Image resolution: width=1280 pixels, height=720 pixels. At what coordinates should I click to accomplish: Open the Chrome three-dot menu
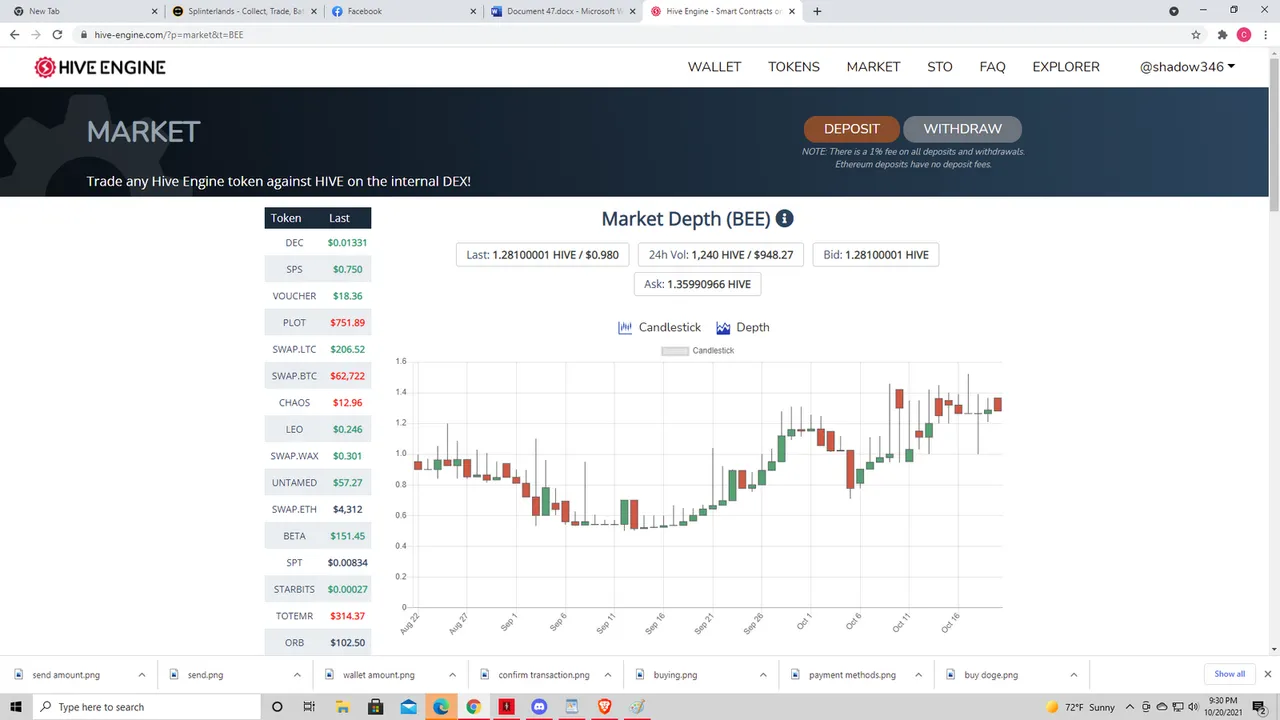point(1266,34)
